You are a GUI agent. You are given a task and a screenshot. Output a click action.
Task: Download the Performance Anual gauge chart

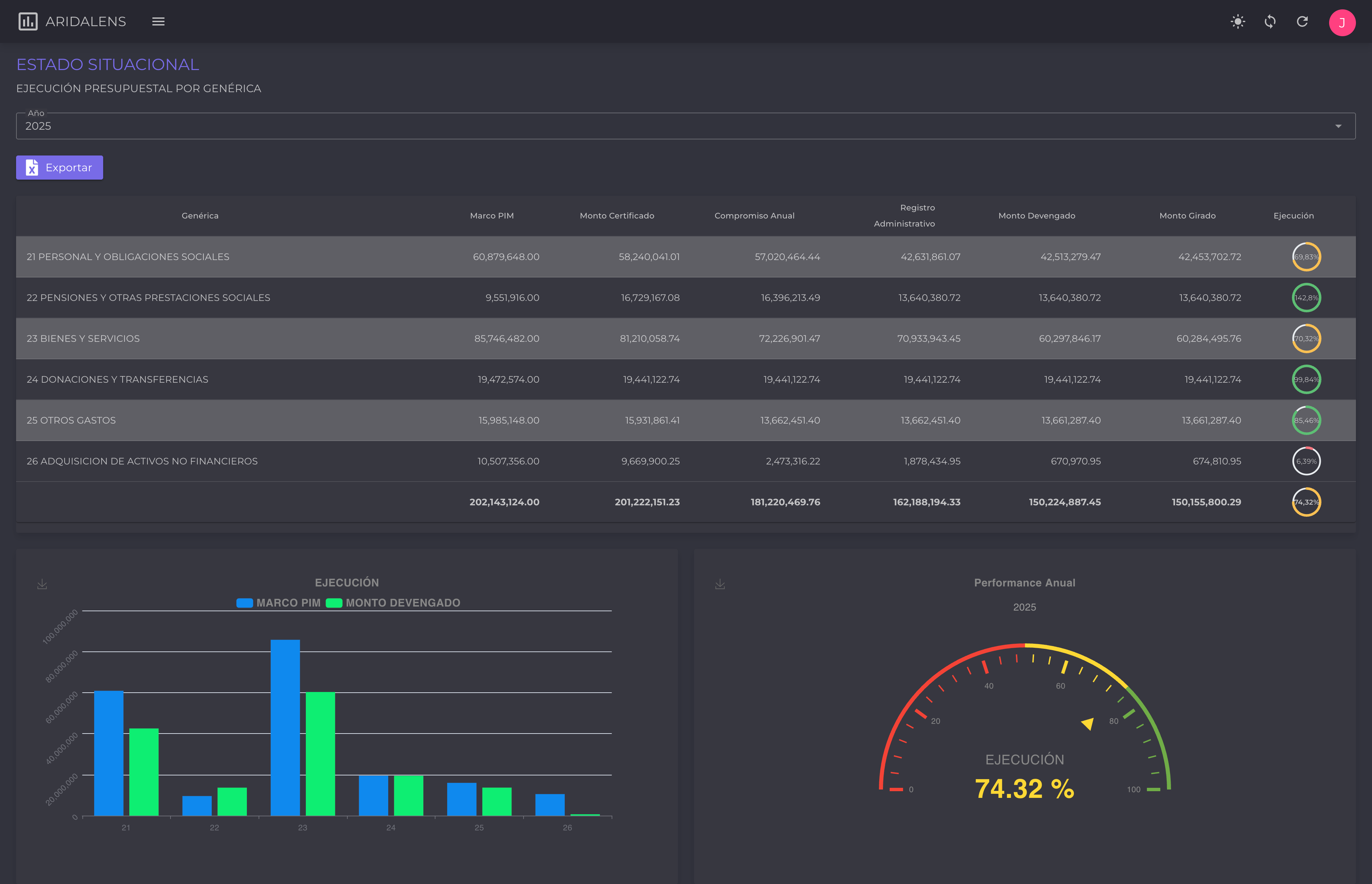719,584
